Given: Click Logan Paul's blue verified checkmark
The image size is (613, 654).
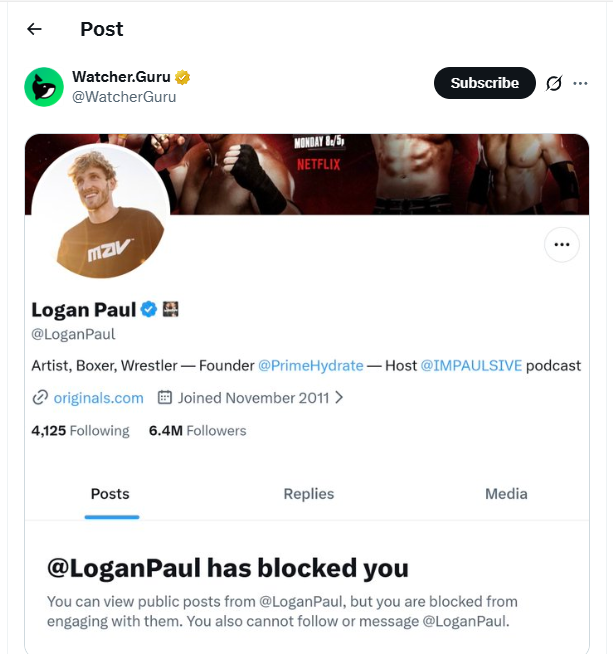Looking at the screenshot, I should tap(148, 309).
